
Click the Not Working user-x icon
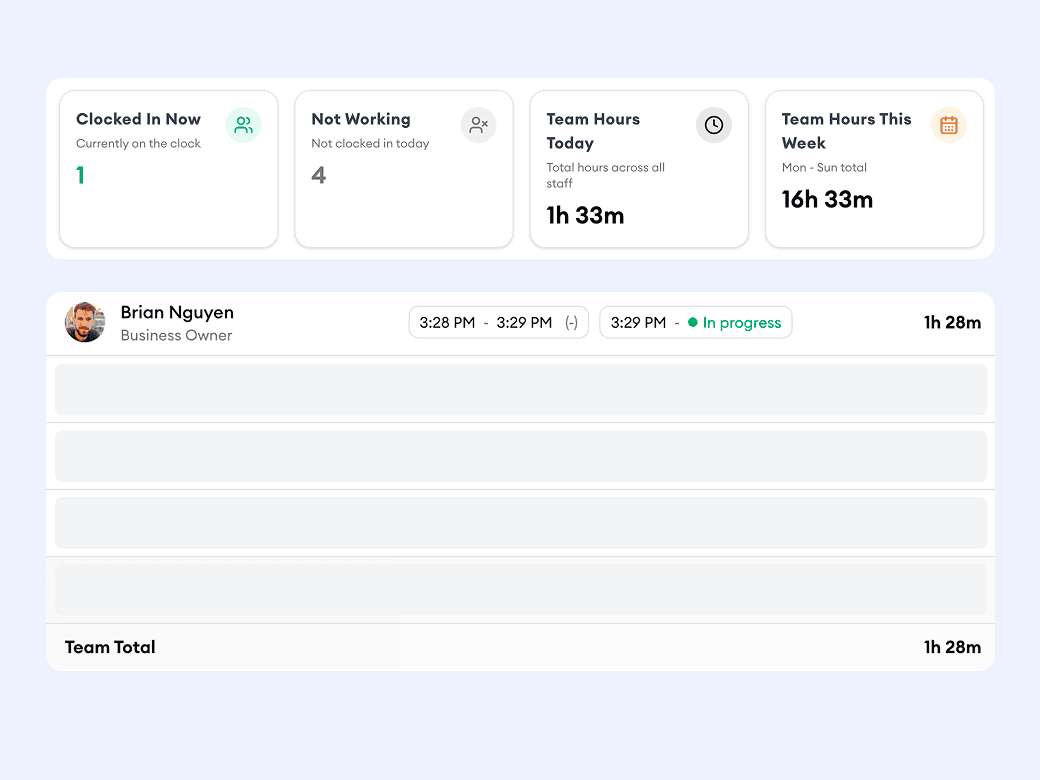coord(478,125)
